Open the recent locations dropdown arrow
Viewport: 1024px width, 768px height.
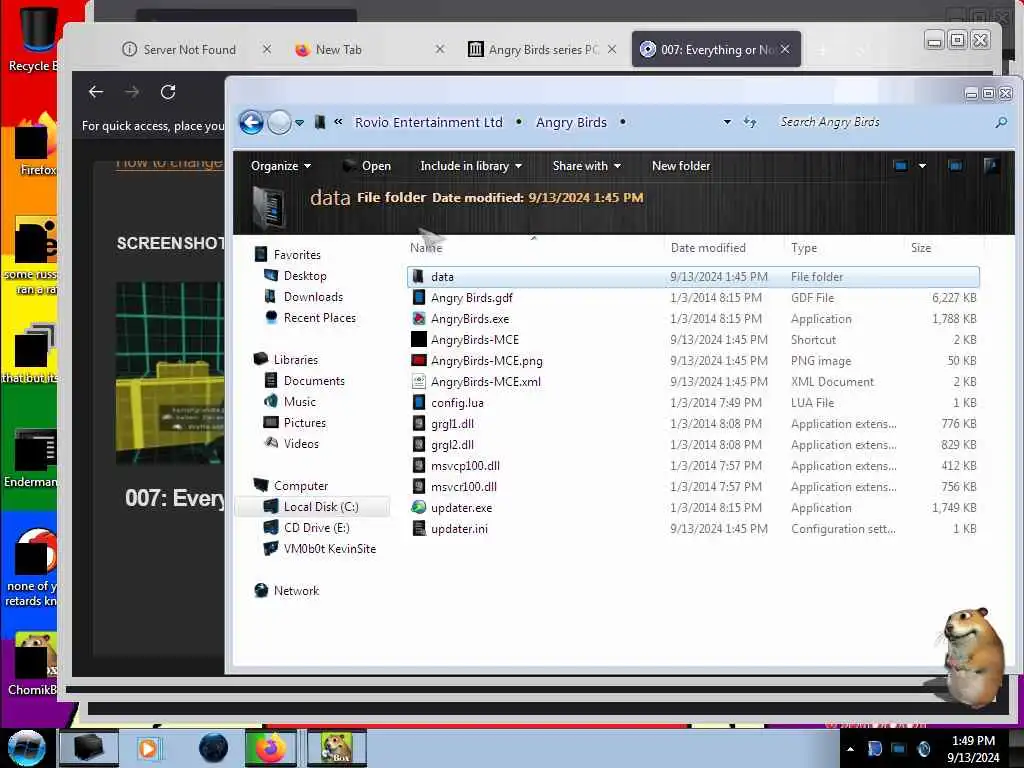299,122
